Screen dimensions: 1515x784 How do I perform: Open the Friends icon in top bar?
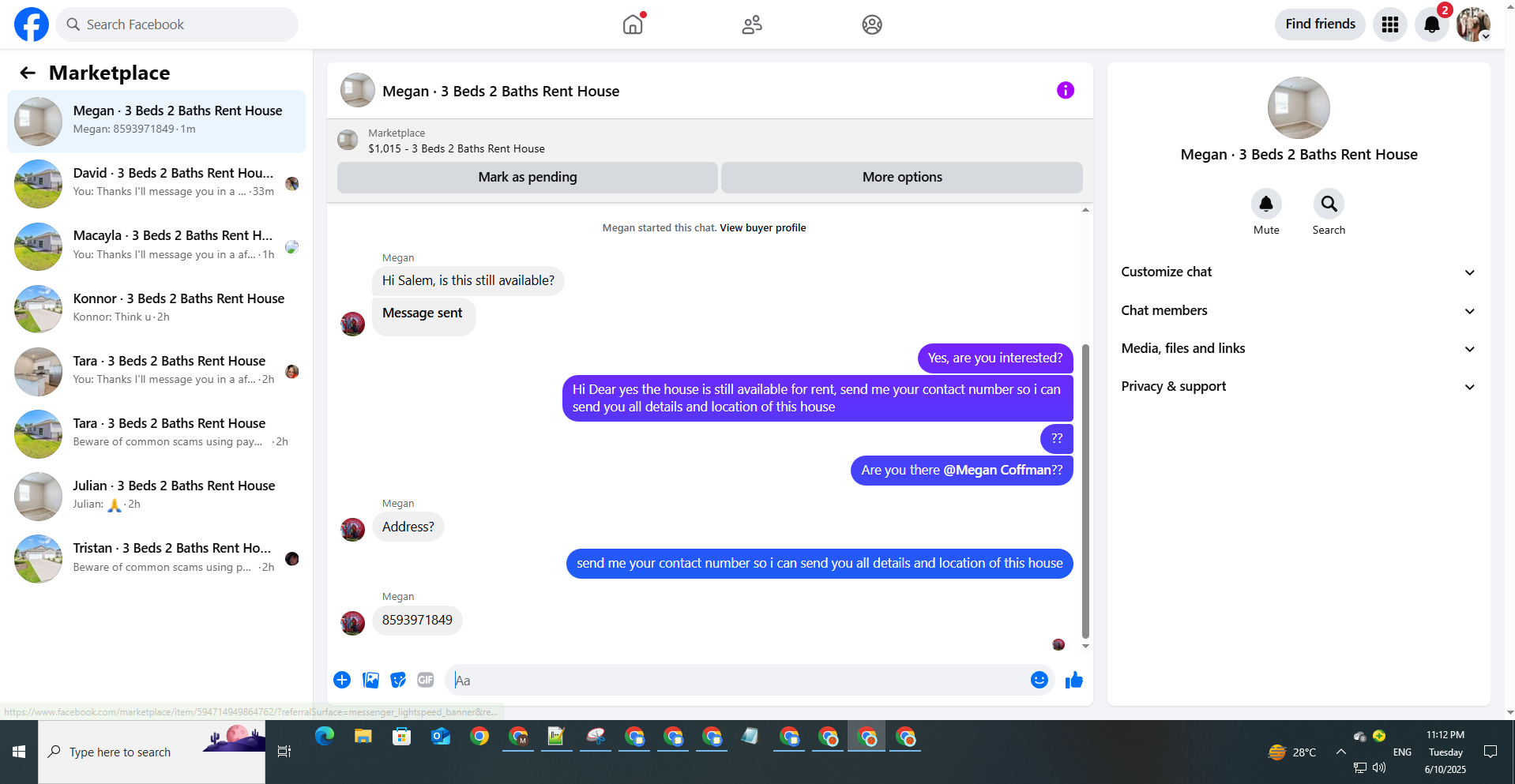pos(752,24)
